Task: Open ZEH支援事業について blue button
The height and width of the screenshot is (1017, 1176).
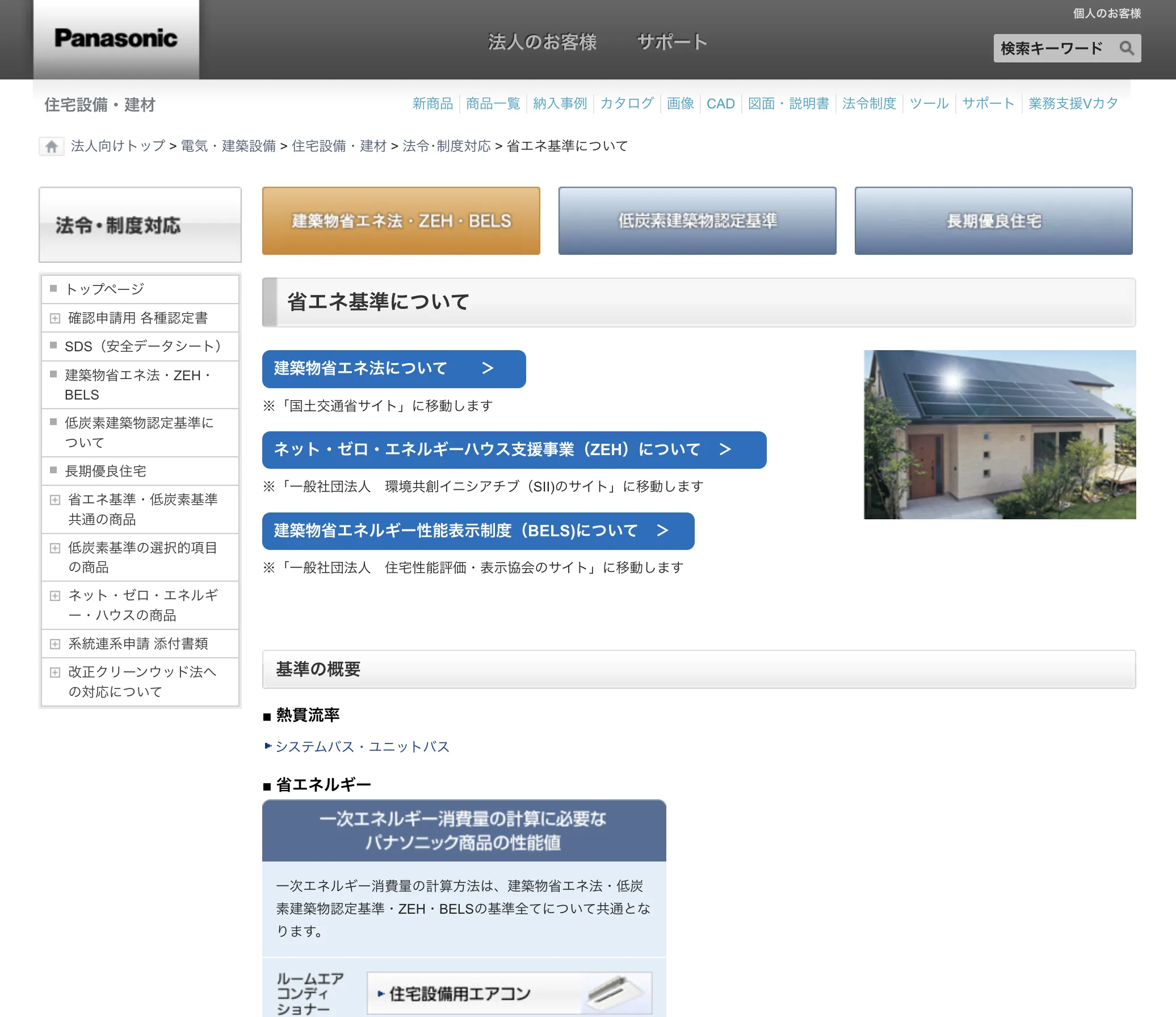Action: 514,450
